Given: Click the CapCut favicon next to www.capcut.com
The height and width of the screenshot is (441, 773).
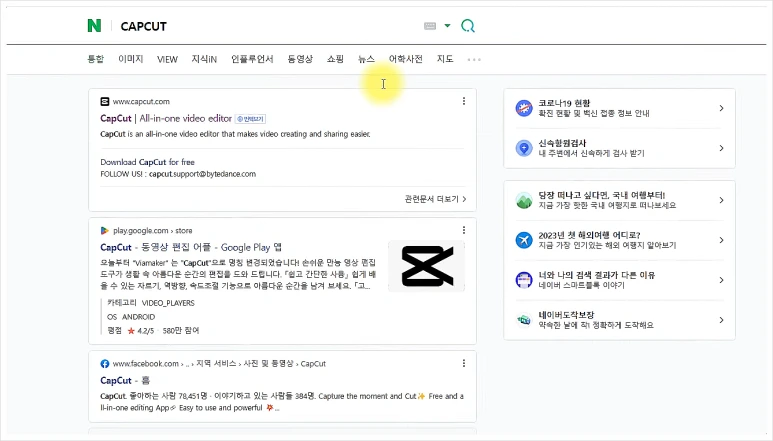Looking at the screenshot, I should pyautogui.click(x=105, y=102).
